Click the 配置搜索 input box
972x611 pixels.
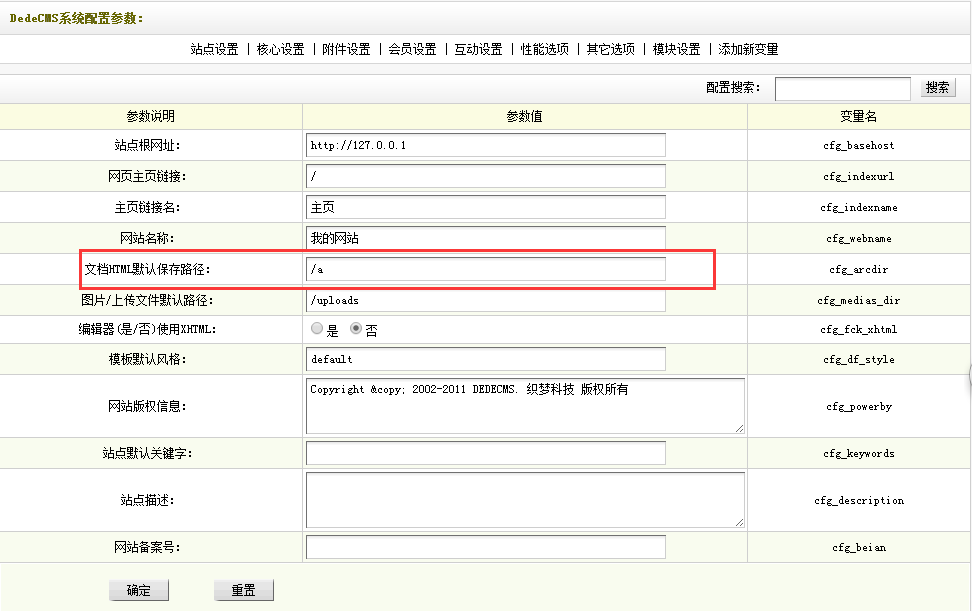coord(842,88)
